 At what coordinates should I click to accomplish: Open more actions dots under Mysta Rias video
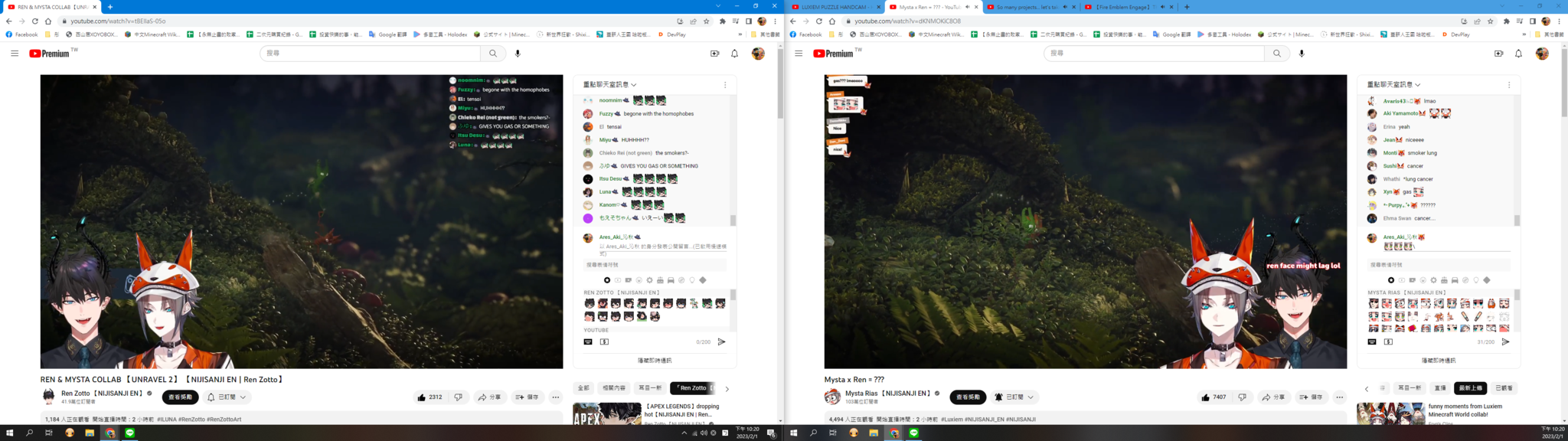(x=1340, y=397)
